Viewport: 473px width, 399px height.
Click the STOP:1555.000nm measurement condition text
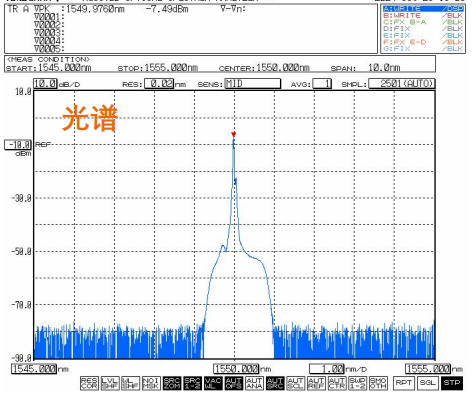pos(158,68)
